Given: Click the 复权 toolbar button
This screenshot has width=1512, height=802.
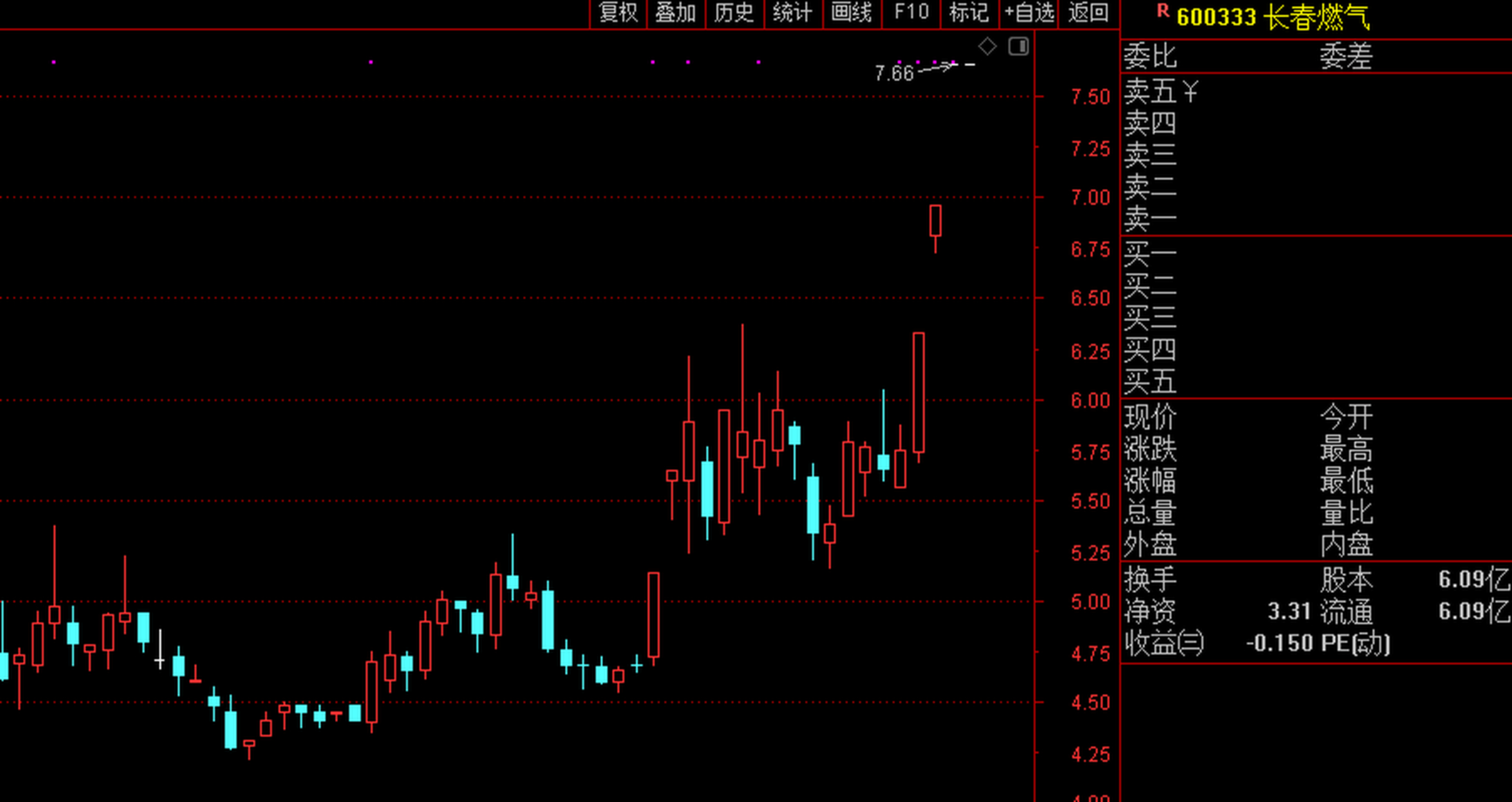Looking at the screenshot, I should pyautogui.click(x=618, y=13).
